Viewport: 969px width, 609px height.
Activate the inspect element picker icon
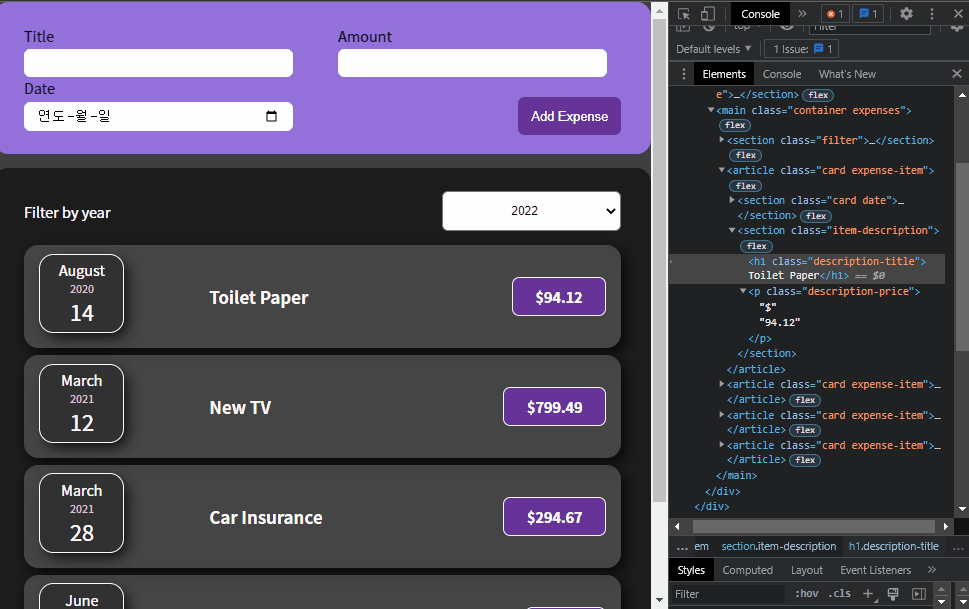[683, 14]
